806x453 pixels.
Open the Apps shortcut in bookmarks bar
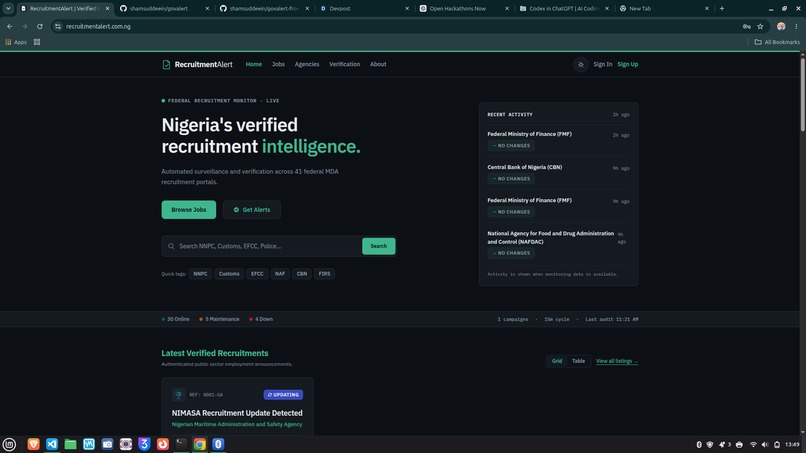[16, 42]
